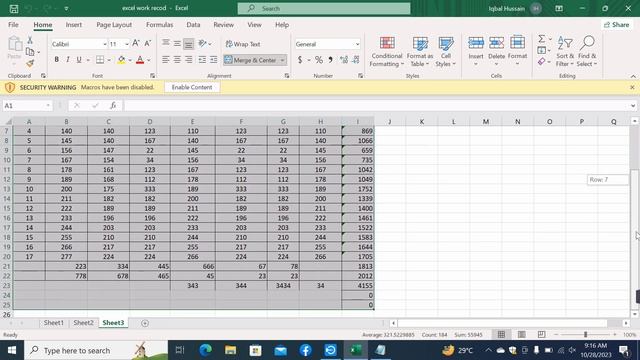Screen dimensions: 640x360
Task: Click Increase Indent icon
Action: pos(214,60)
